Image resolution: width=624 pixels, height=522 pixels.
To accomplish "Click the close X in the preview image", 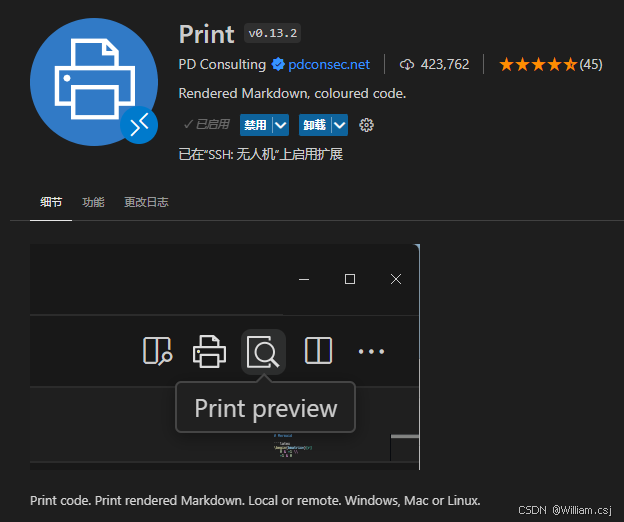I will [396, 279].
